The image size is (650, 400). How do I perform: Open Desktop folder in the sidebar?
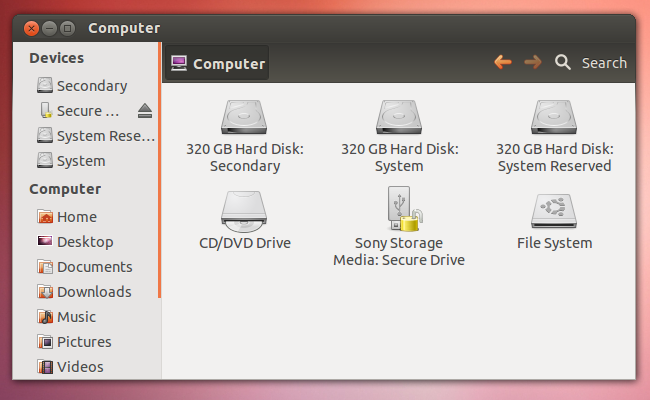coord(84,241)
